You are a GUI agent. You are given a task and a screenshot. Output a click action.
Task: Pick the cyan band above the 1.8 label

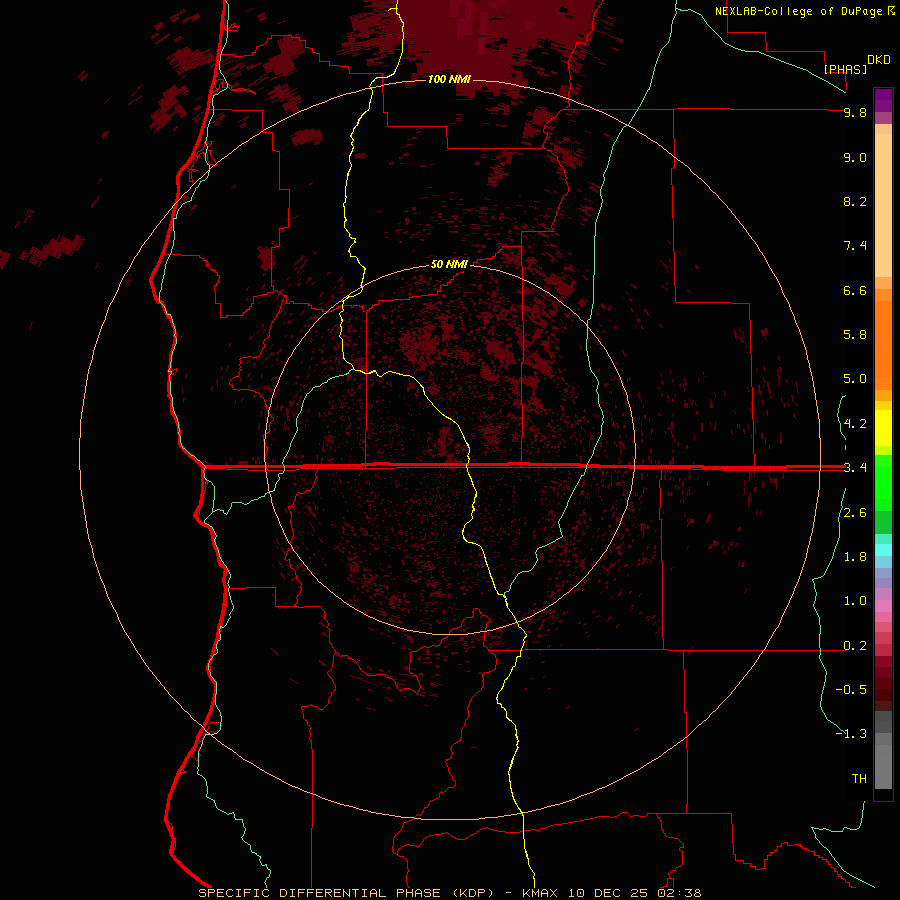click(883, 550)
